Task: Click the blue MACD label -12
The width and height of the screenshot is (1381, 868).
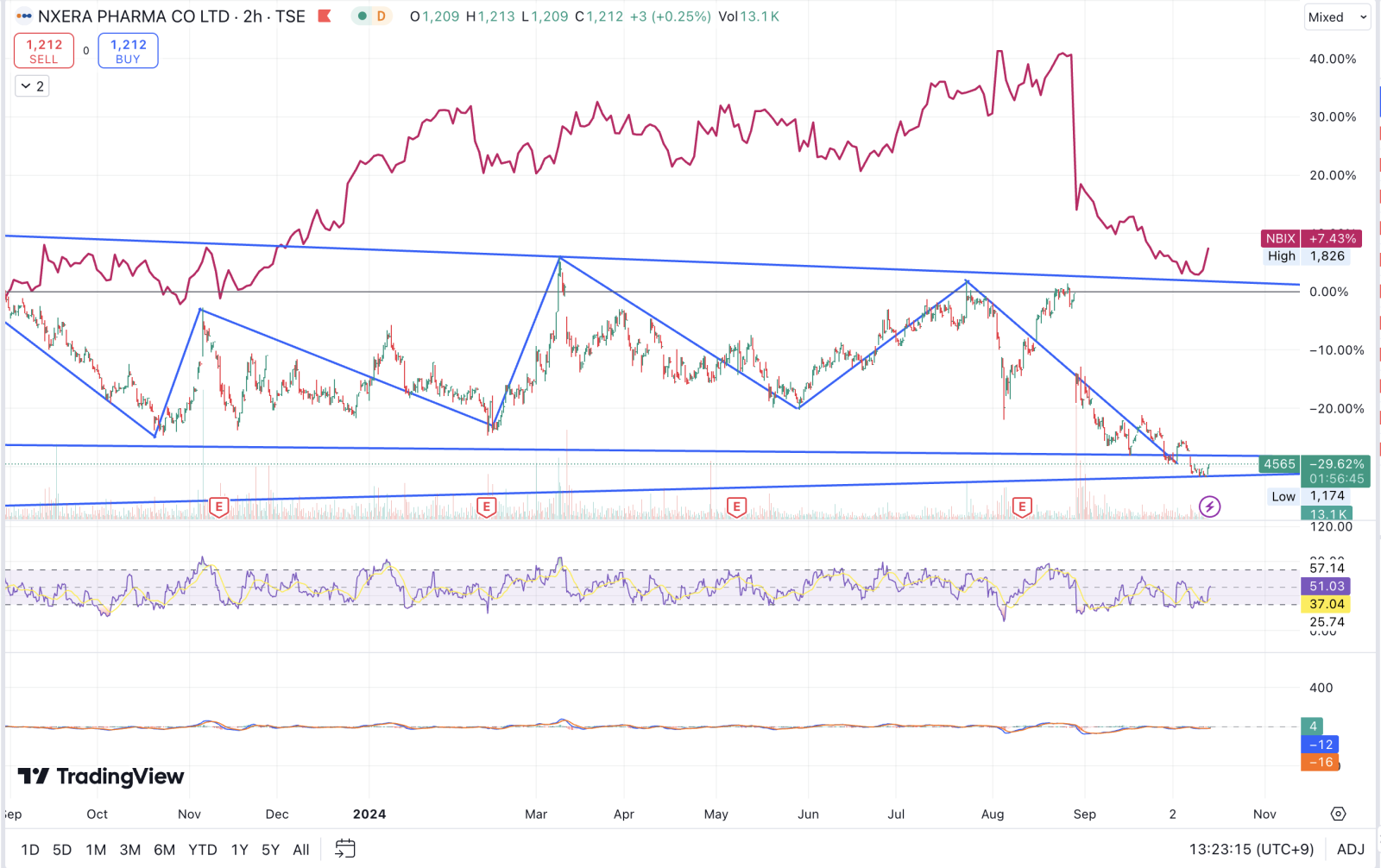Action: pos(1320,745)
